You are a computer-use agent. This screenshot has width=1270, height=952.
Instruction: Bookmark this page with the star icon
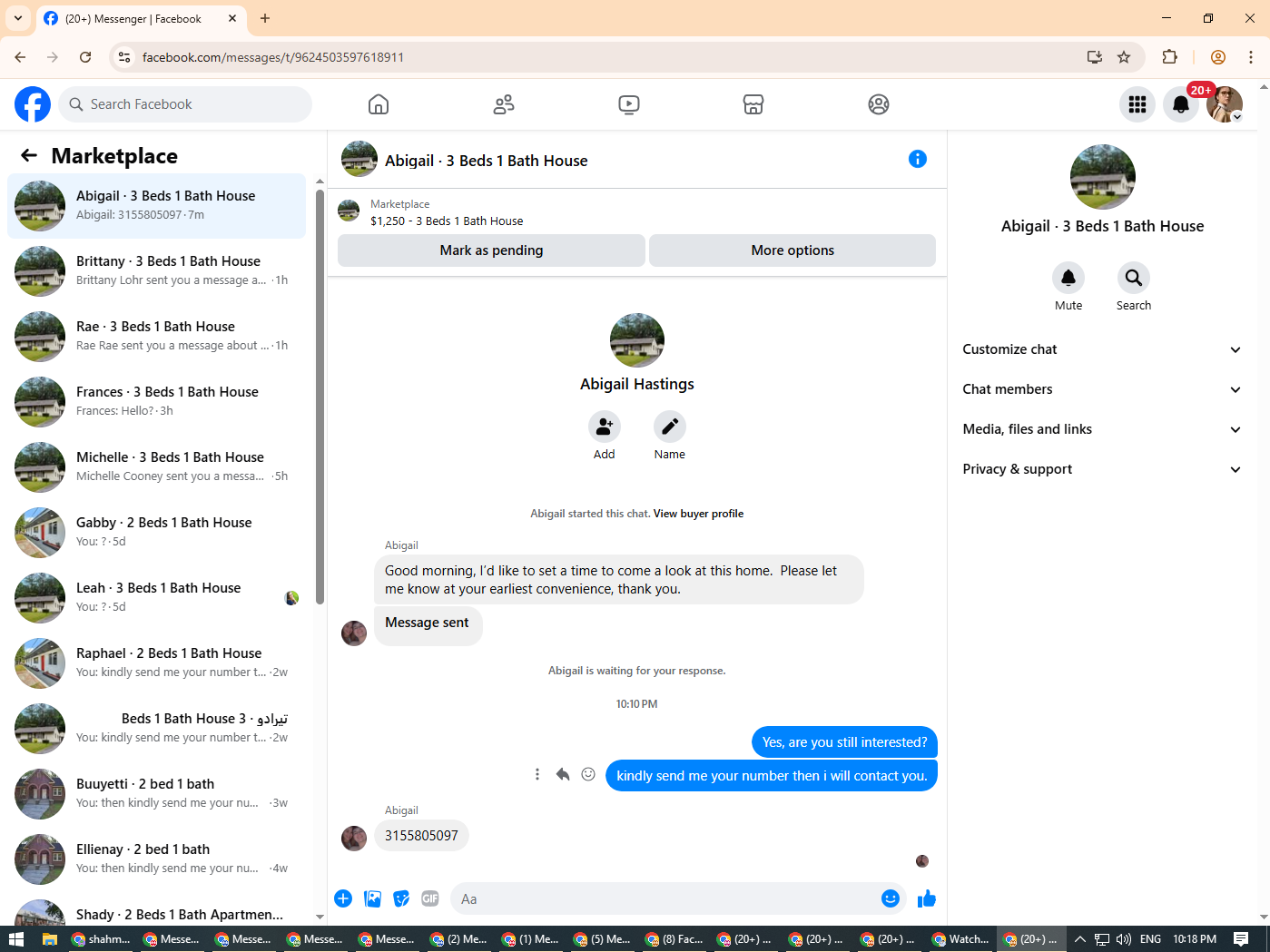click(1124, 57)
